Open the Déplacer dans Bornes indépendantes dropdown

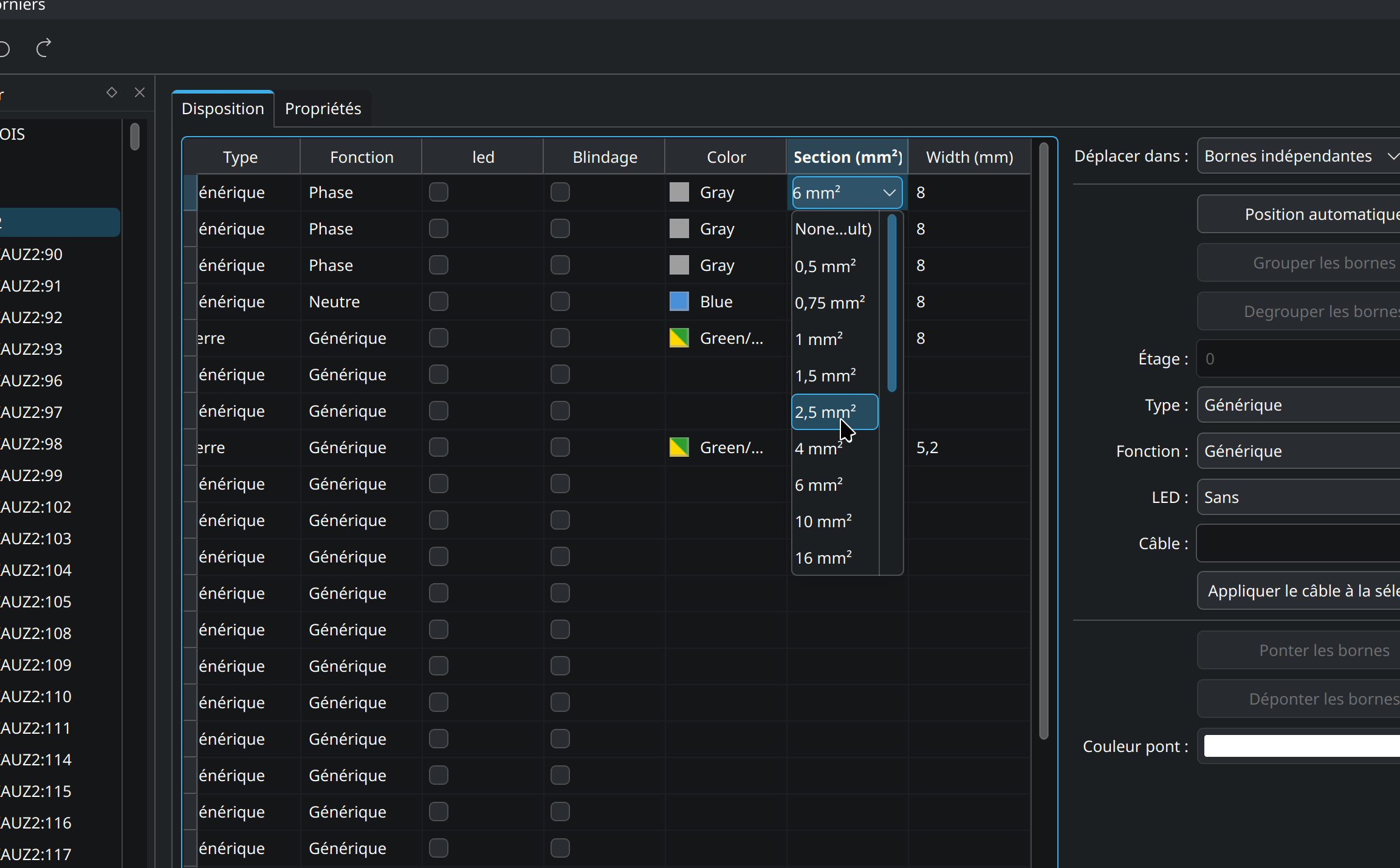click(x=1299, y=156)
